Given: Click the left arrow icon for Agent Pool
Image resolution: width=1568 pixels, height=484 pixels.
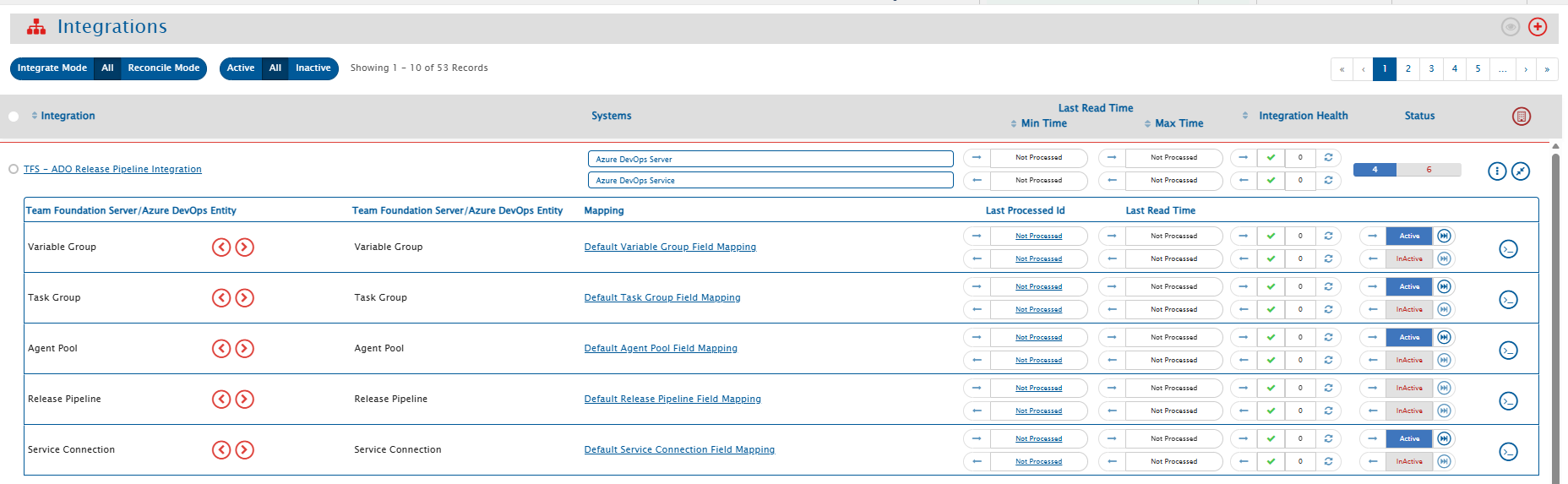Looking at the screenshot, I should click(x=221, y=349).
